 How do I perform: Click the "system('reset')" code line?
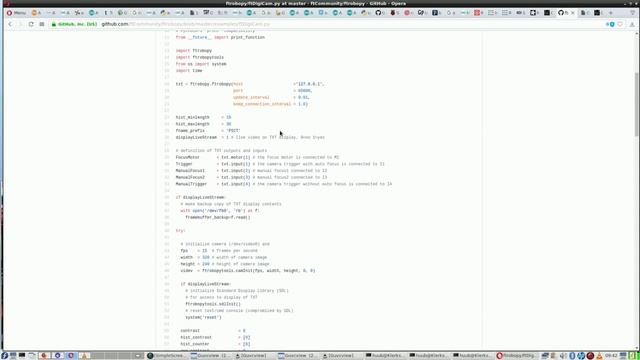pos(203,317)
